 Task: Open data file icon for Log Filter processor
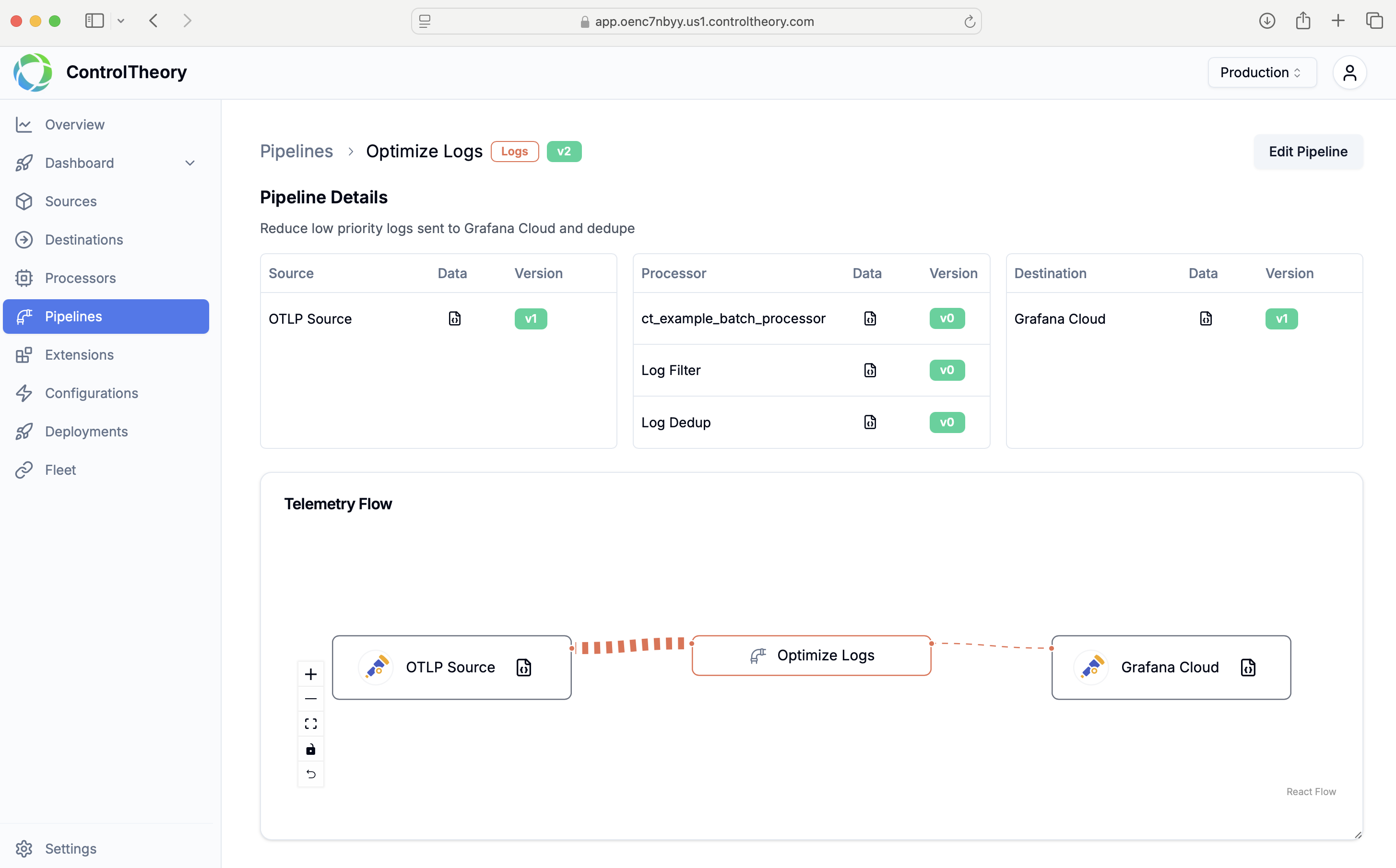pyautogui.click(x=869, y=370)
